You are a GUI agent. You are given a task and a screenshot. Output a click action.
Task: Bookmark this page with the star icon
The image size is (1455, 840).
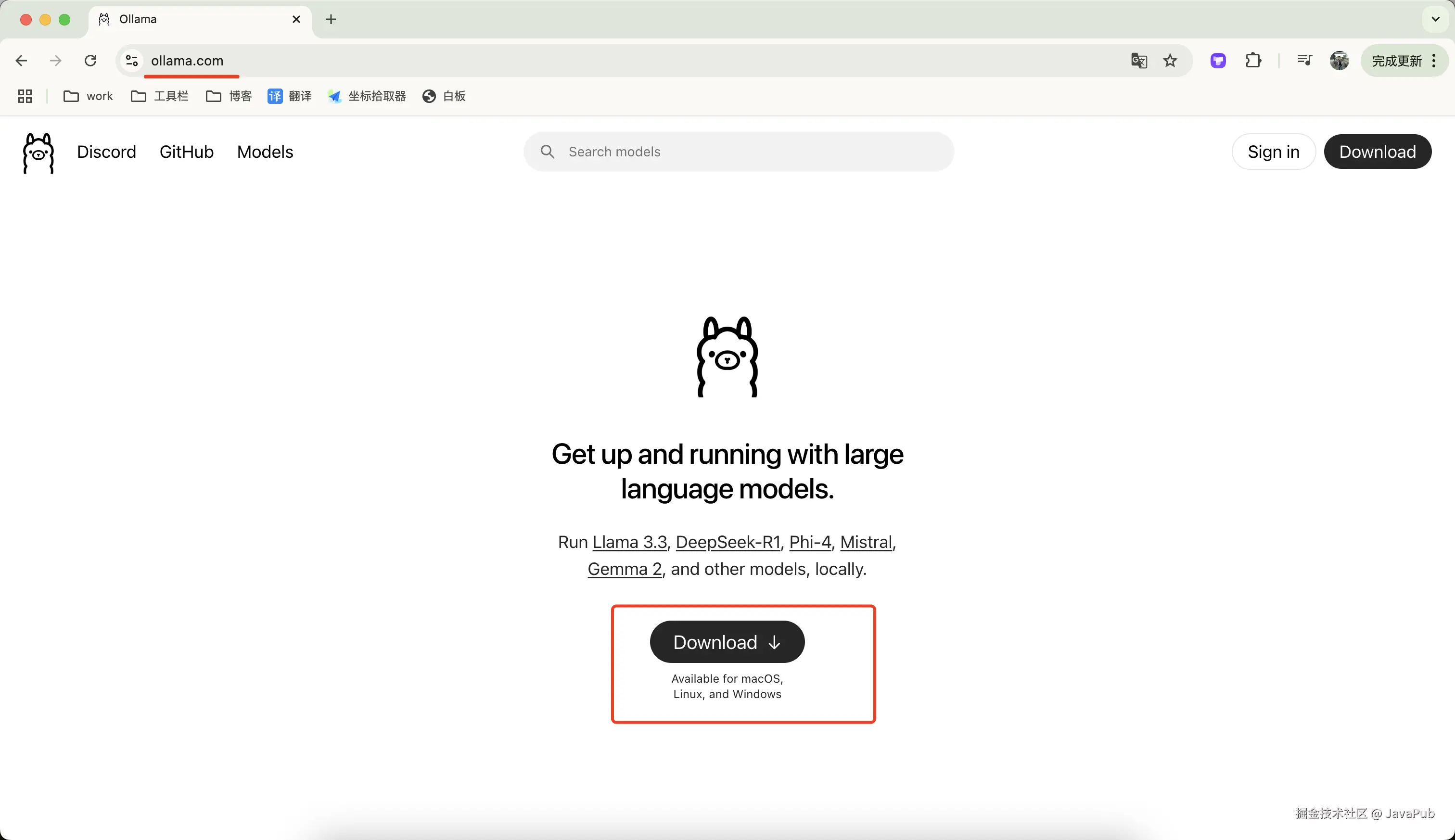coord(1170,61)
